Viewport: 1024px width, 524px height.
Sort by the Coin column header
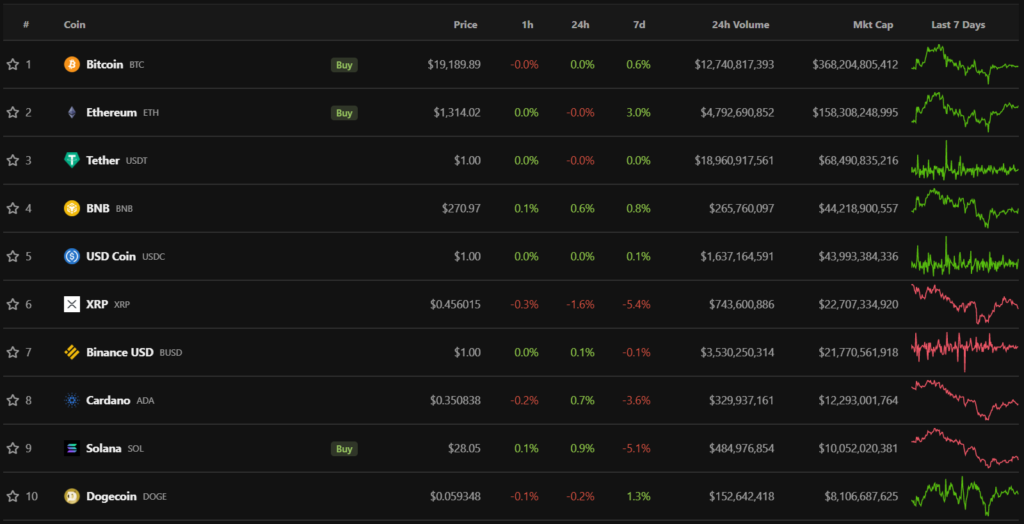pyautogui.click(x=74, y=25)
